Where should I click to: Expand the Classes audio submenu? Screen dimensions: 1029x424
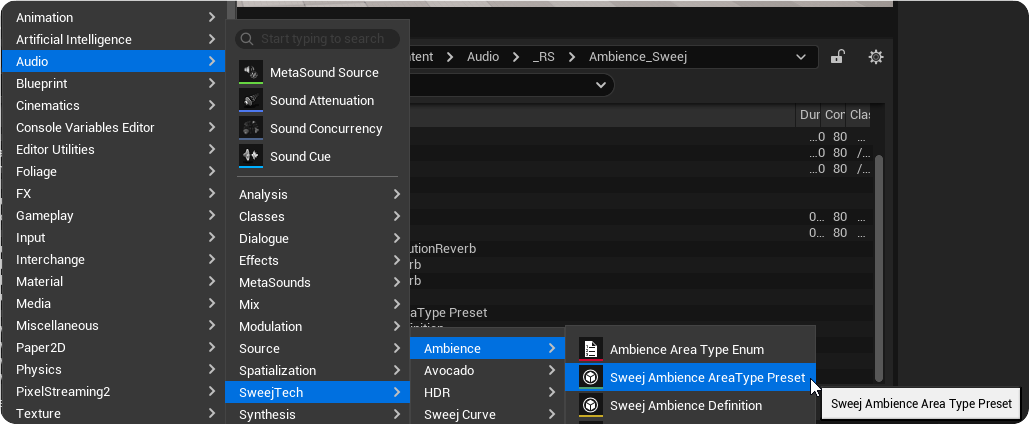click(x=318, y=217)
